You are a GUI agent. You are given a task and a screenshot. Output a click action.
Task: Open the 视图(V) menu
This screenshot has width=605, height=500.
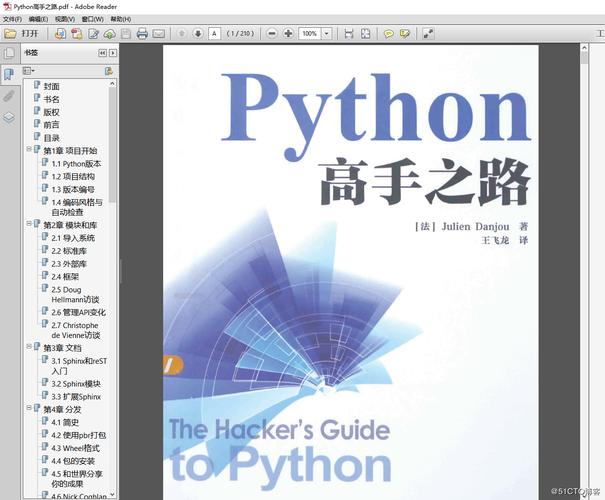[65, 19]
